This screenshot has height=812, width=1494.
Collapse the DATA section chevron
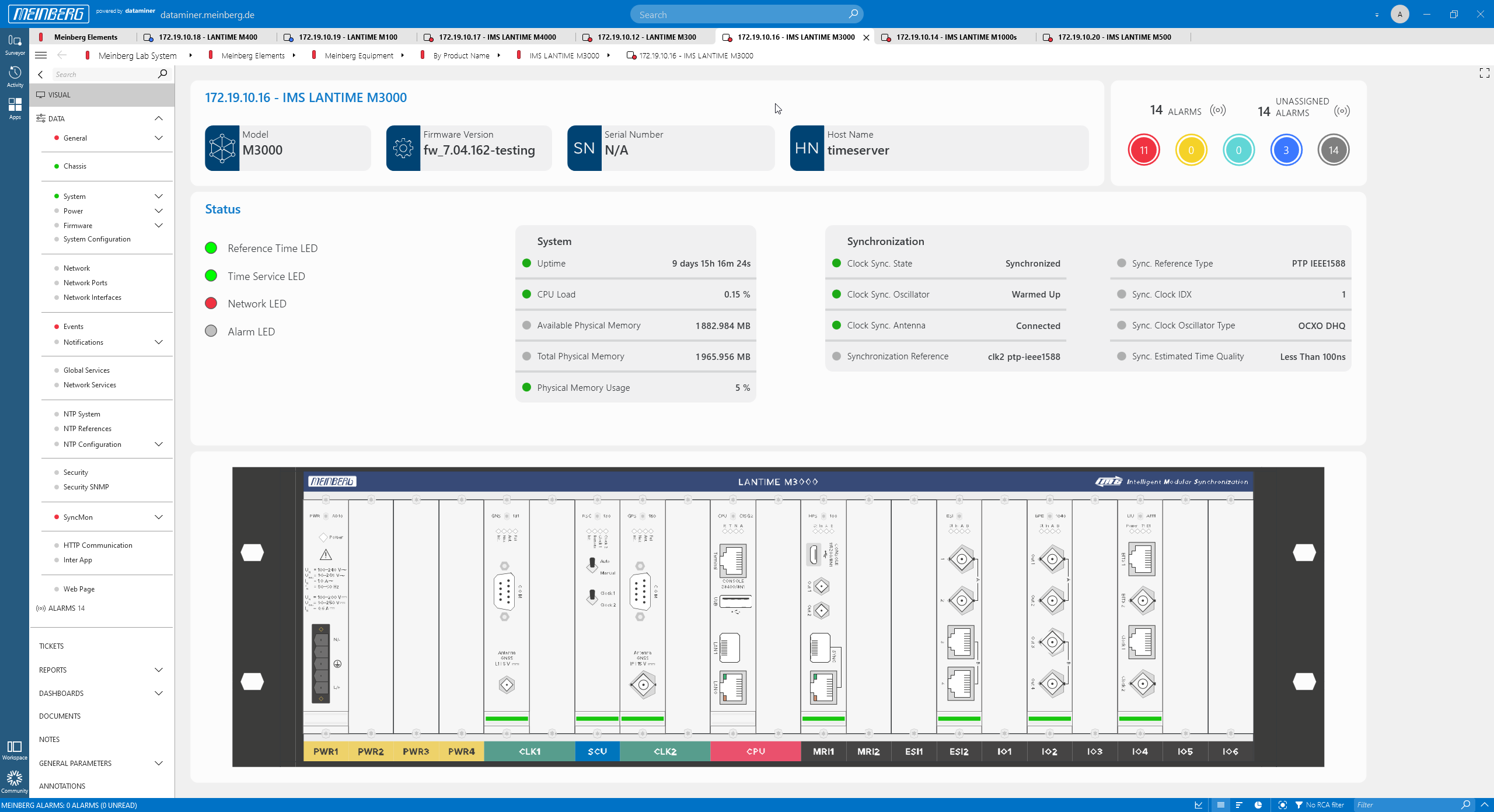pyautogui.click(x=159, y=118)
